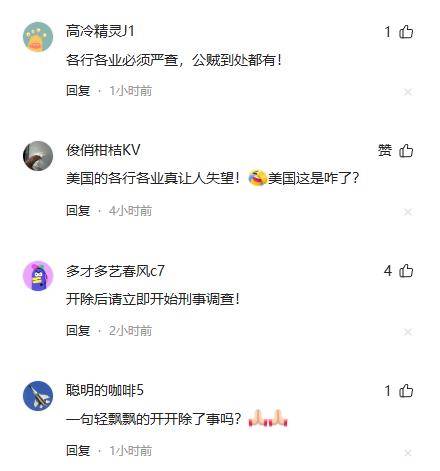Open 高冷精灵J1's avatar profile

coord(38,37)
